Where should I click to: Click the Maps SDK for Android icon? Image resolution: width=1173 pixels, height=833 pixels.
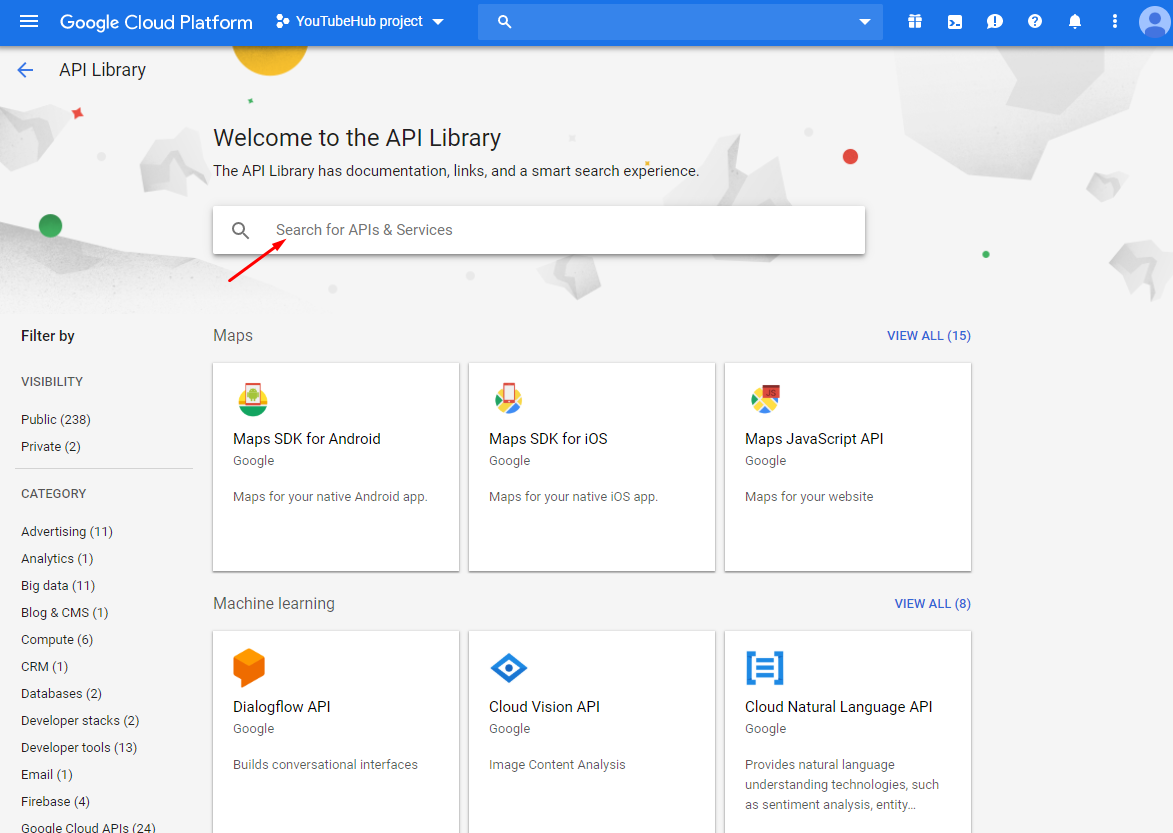[x=253, y=398]
